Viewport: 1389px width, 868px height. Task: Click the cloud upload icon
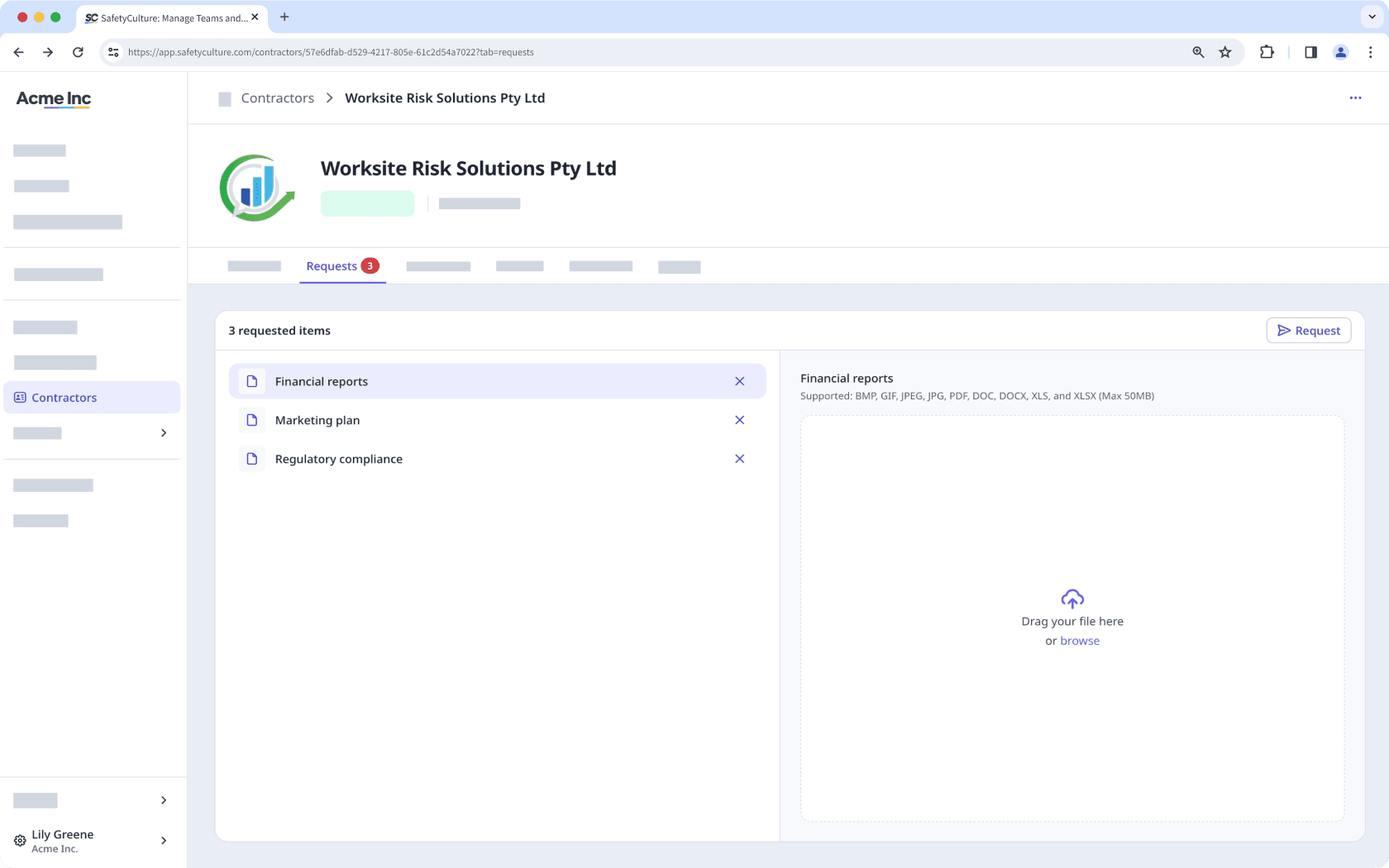1072,599
